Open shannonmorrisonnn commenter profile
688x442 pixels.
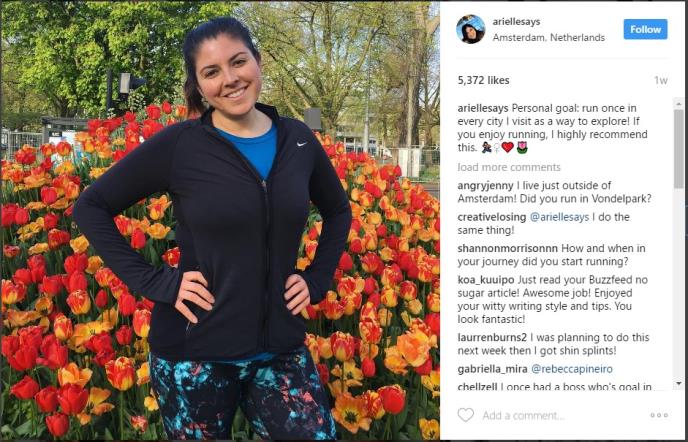tap(508, 248)
